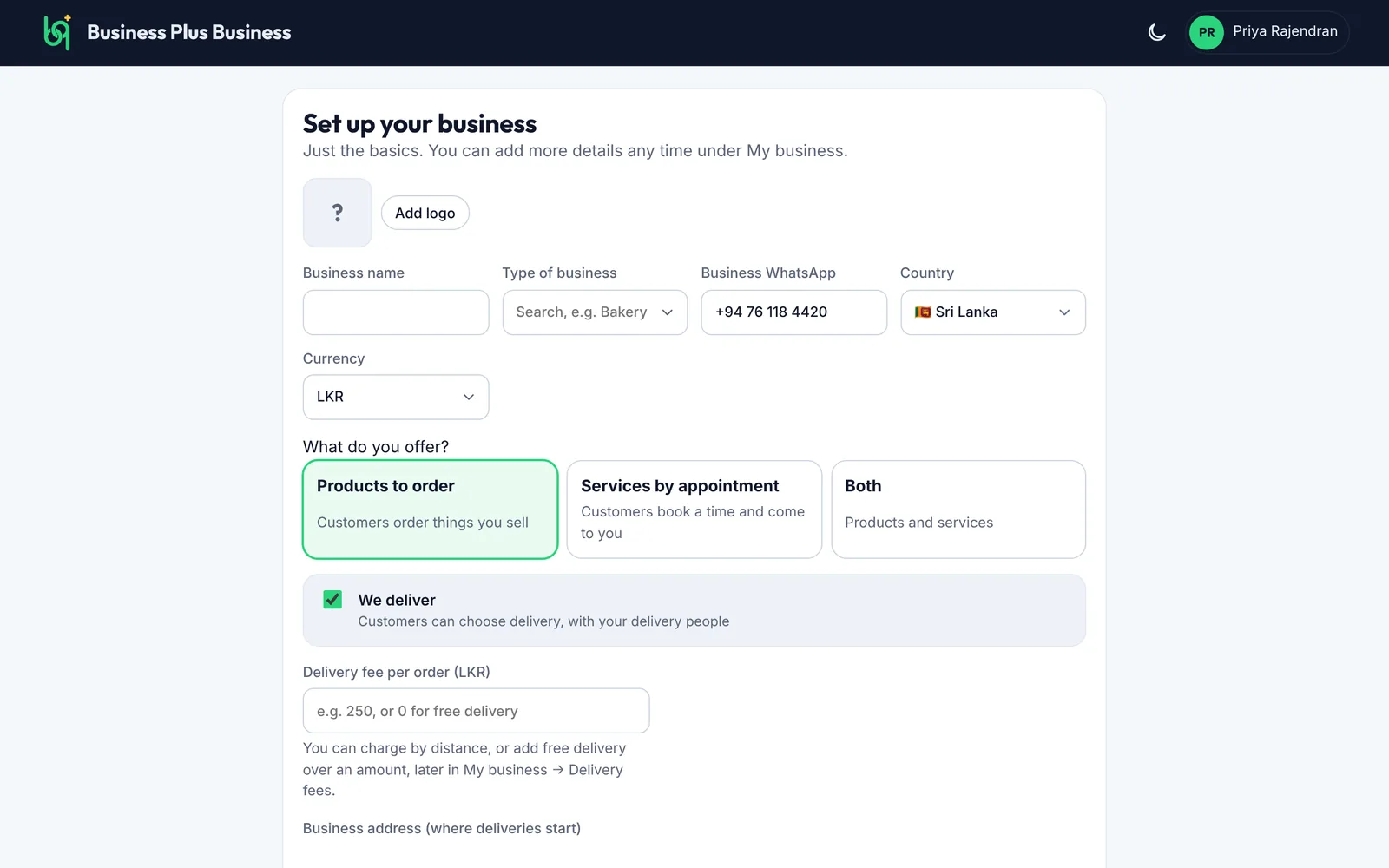Select Products to order option

click(431, 510)
